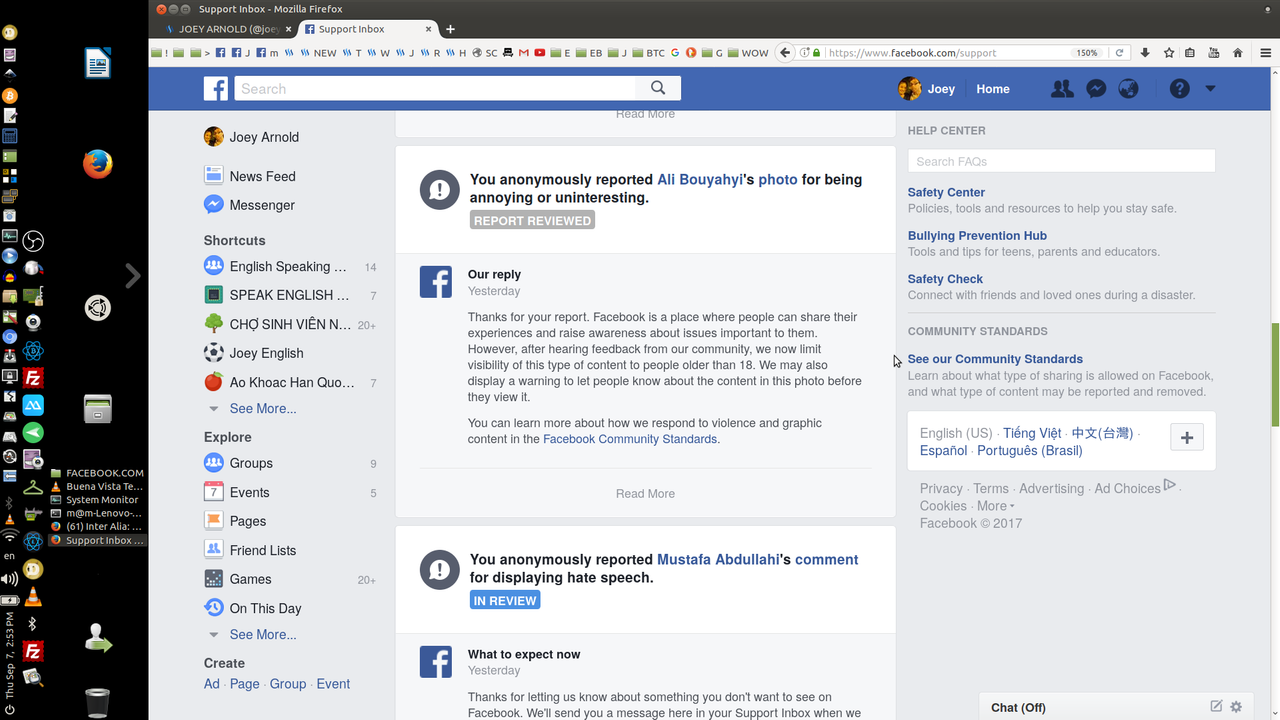Open the Safety Center link
Screen dimensions: 1280x720
[x=946, y=192]
